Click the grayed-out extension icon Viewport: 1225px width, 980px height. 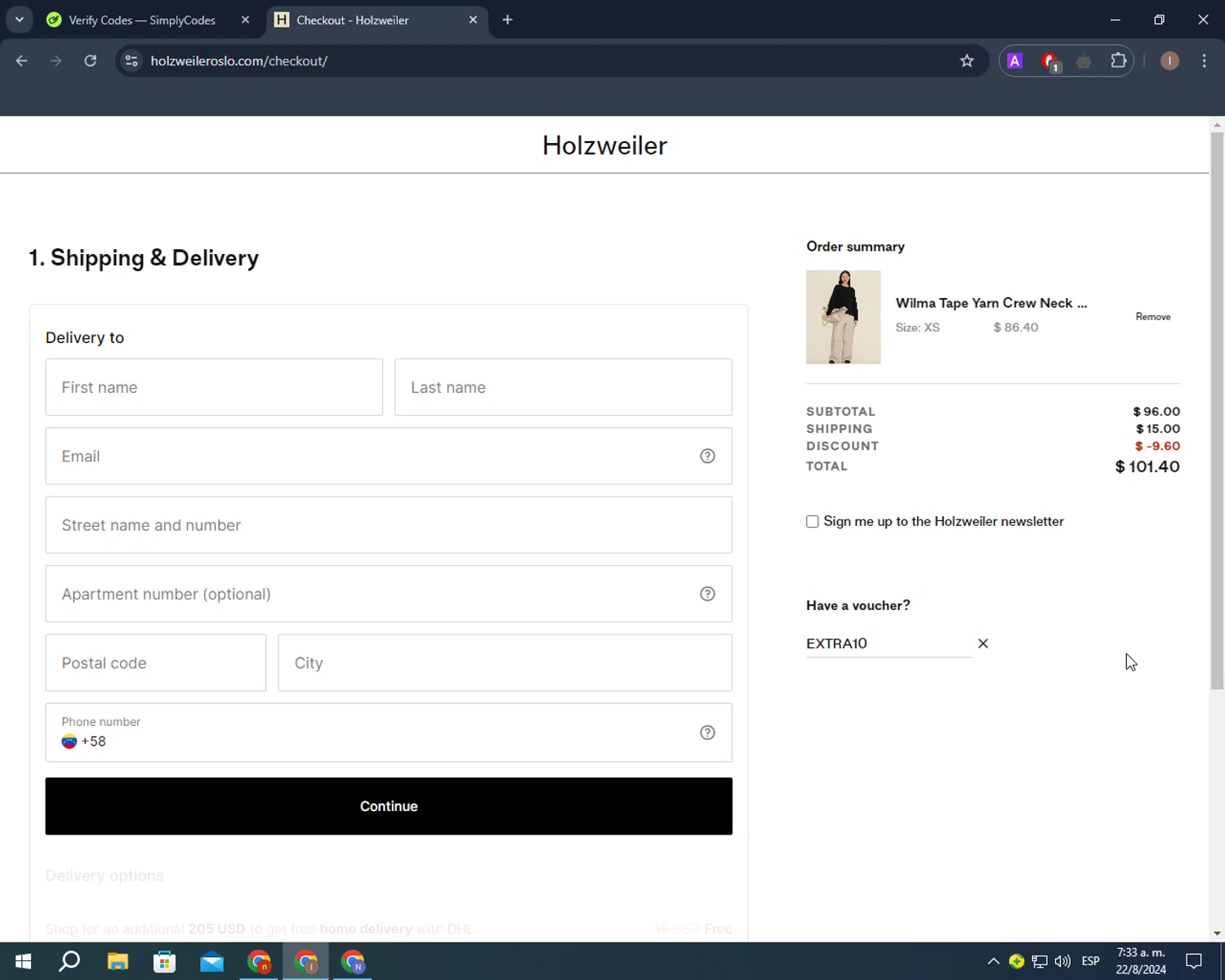point(1084,61)
